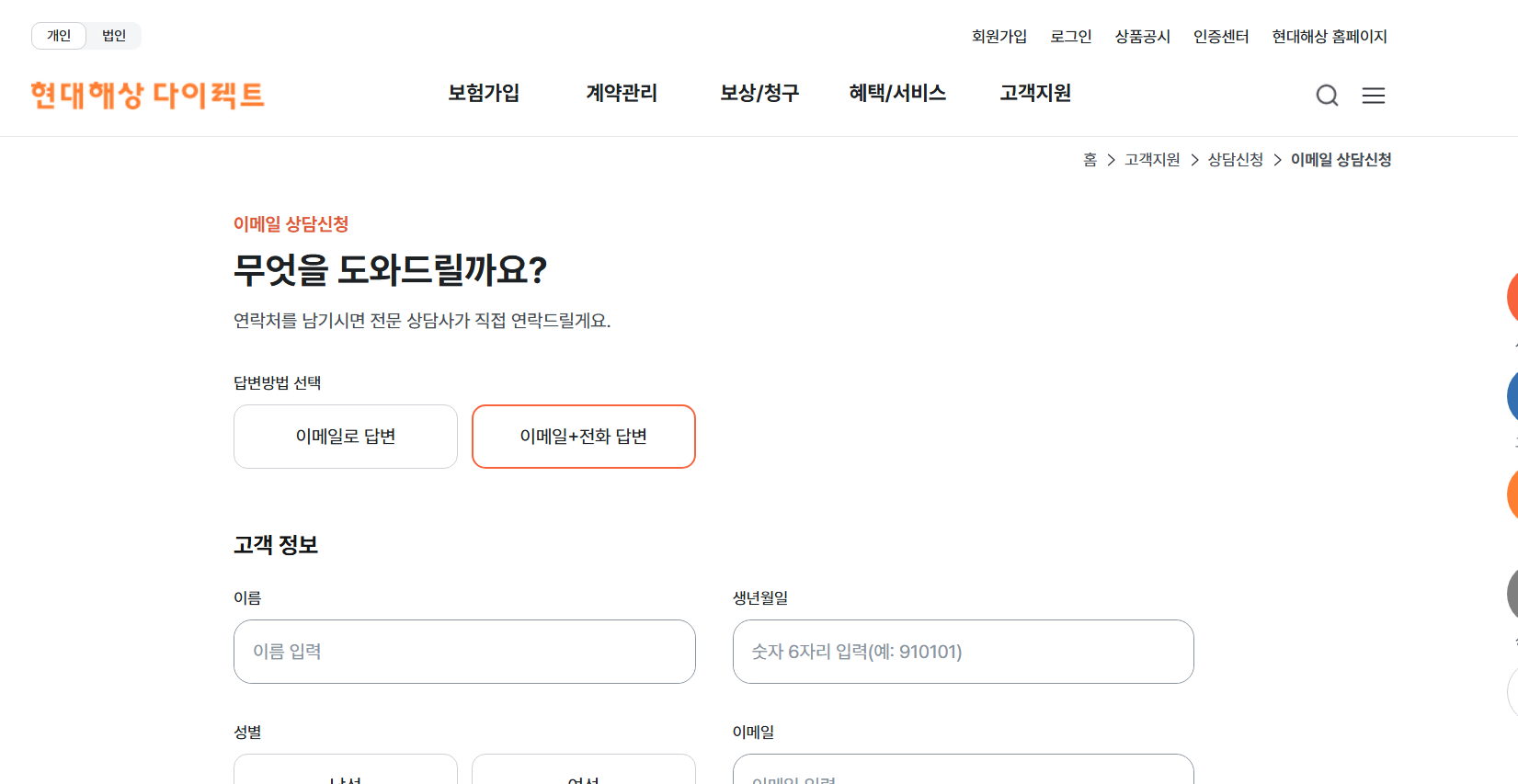Open the search magnifier icon

[1327, 96]
